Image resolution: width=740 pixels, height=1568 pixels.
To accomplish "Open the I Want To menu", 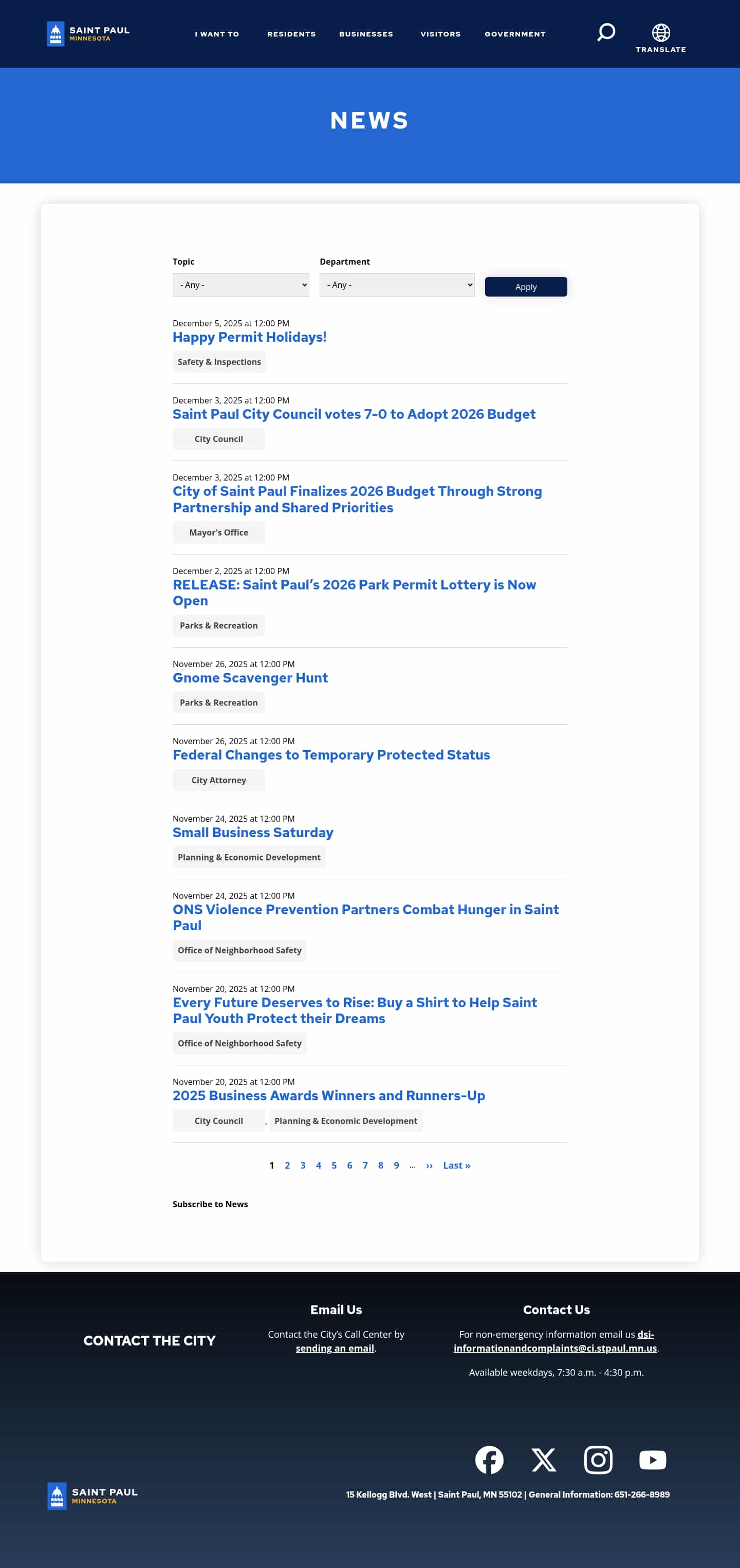I will (217, 34).
